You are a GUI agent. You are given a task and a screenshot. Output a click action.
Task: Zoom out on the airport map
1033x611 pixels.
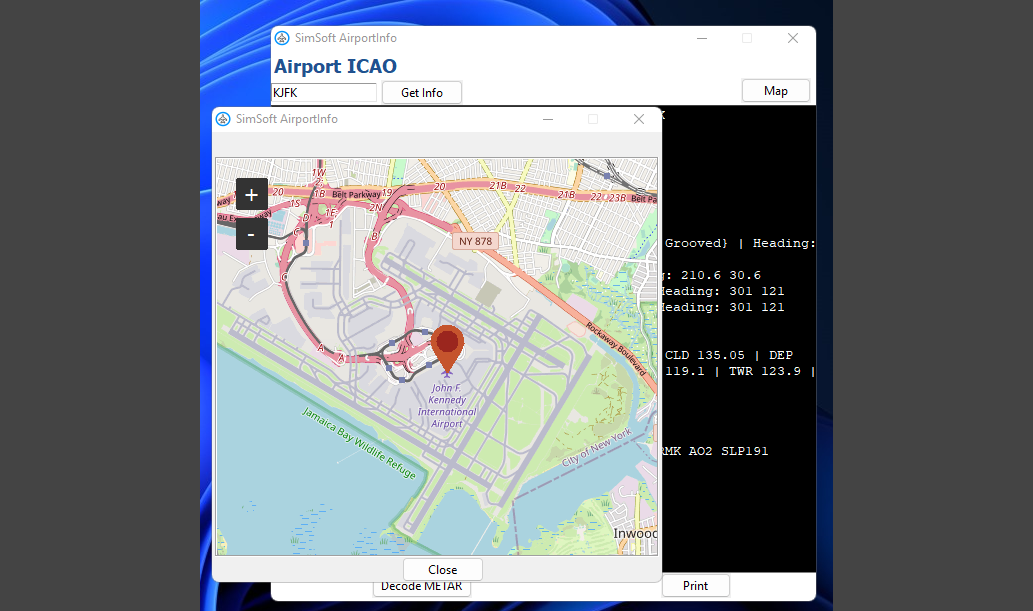point(252,234)
